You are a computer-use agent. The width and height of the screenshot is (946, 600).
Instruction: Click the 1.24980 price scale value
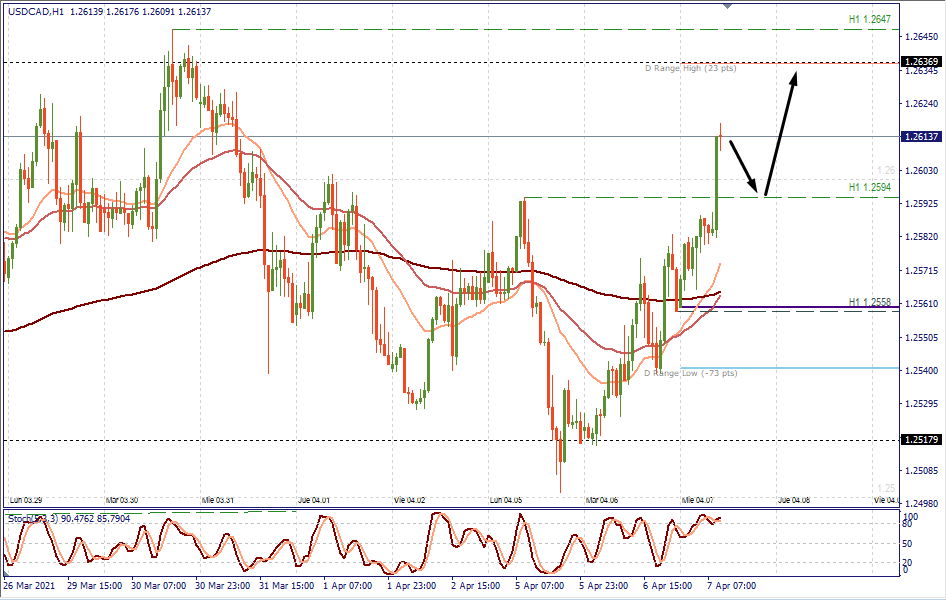click(x=922, y=503)
